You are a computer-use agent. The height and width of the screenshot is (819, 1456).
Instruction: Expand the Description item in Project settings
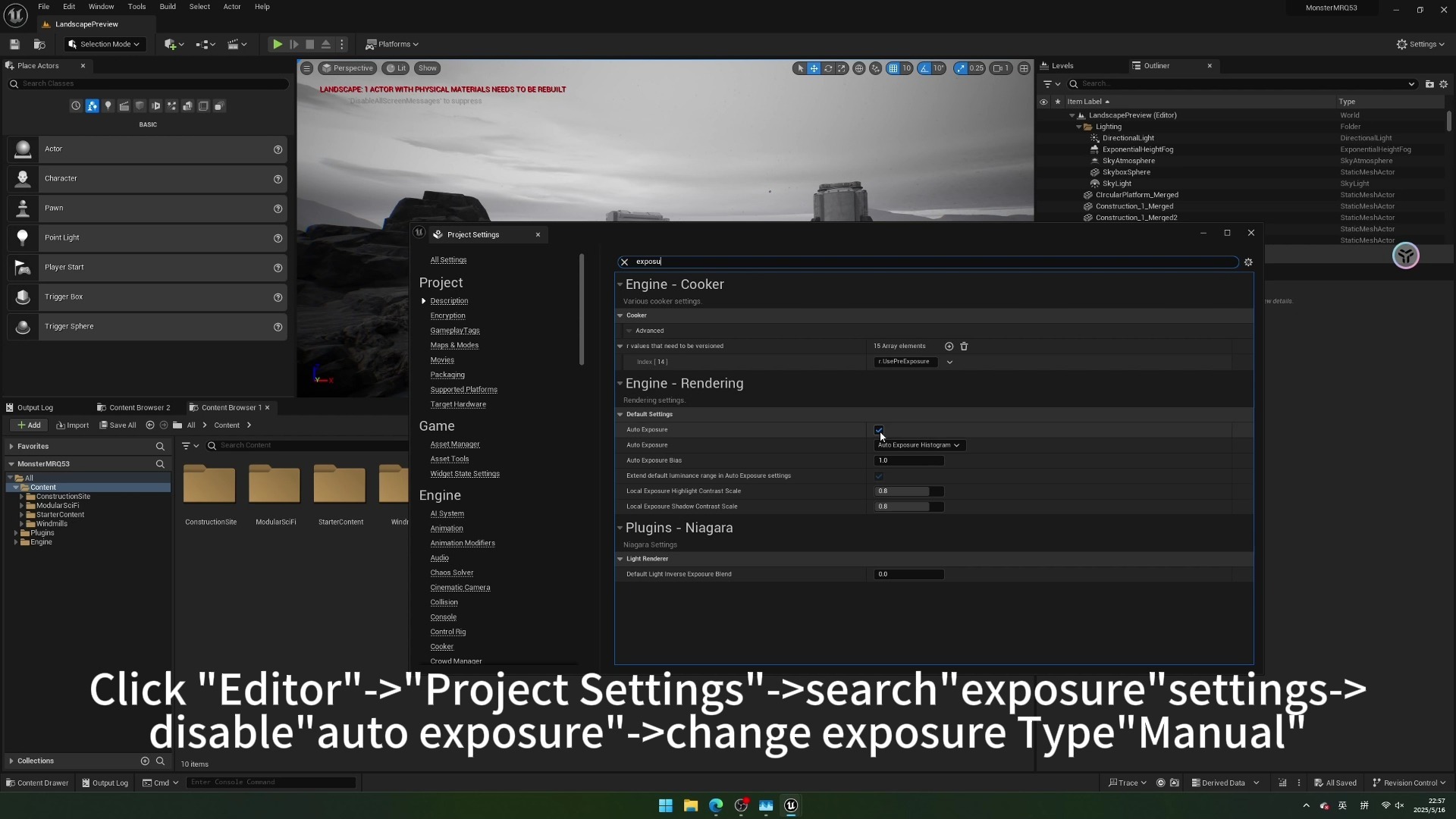[x=423, y=301]
